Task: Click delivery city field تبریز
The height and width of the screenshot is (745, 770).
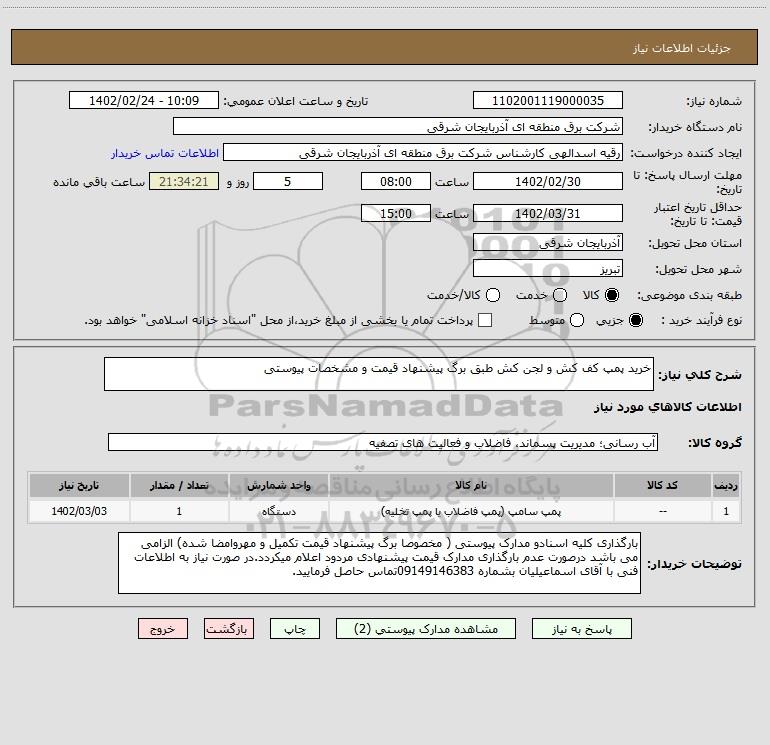Action: 548,269
